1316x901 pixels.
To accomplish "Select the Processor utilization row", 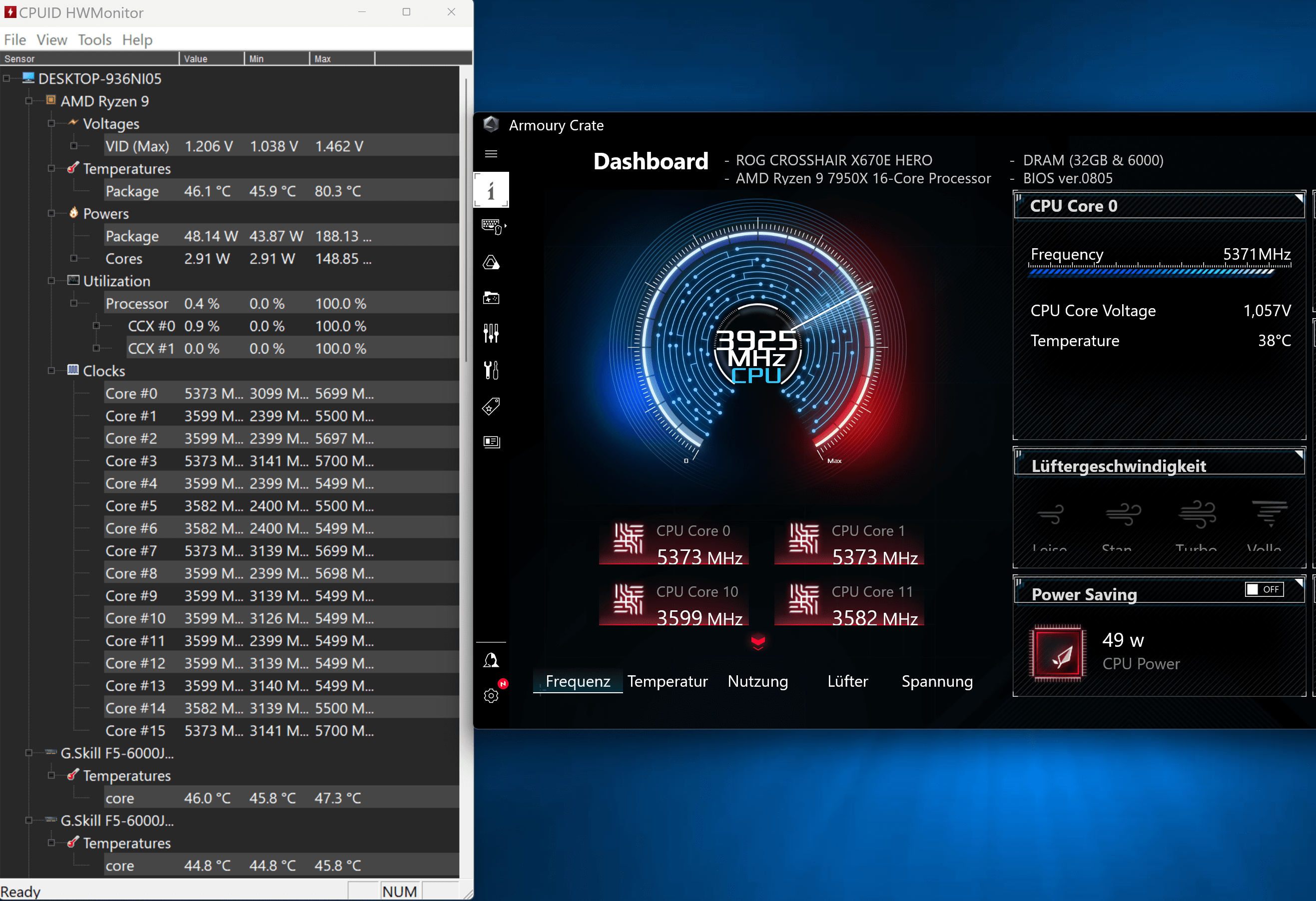I will [281, 303].
